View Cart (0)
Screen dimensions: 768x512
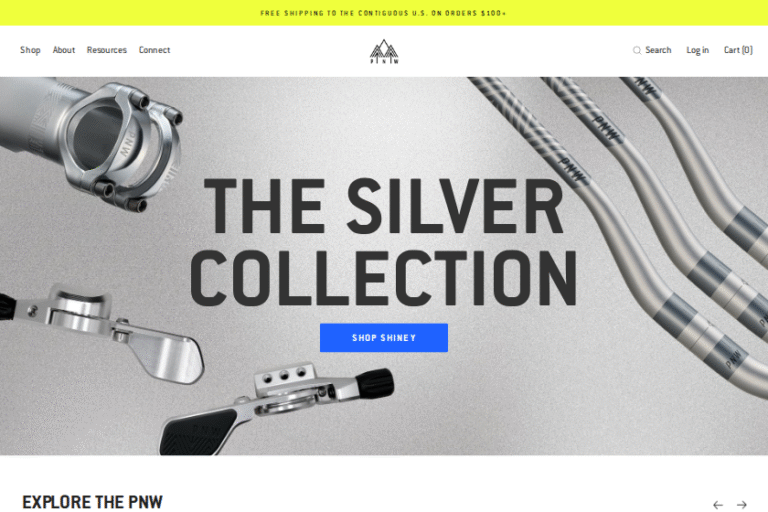(x=738, y=50)
